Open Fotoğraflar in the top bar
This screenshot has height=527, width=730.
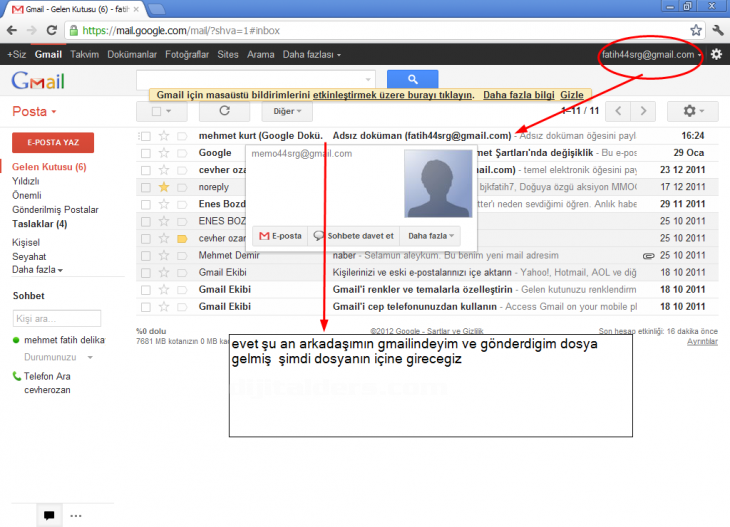coord(187,54)
